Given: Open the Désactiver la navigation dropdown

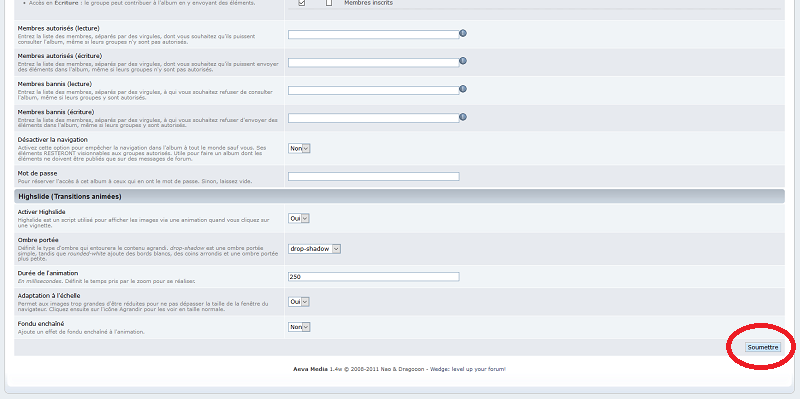Looking at the screenshot, I should (x=299, y=148).
